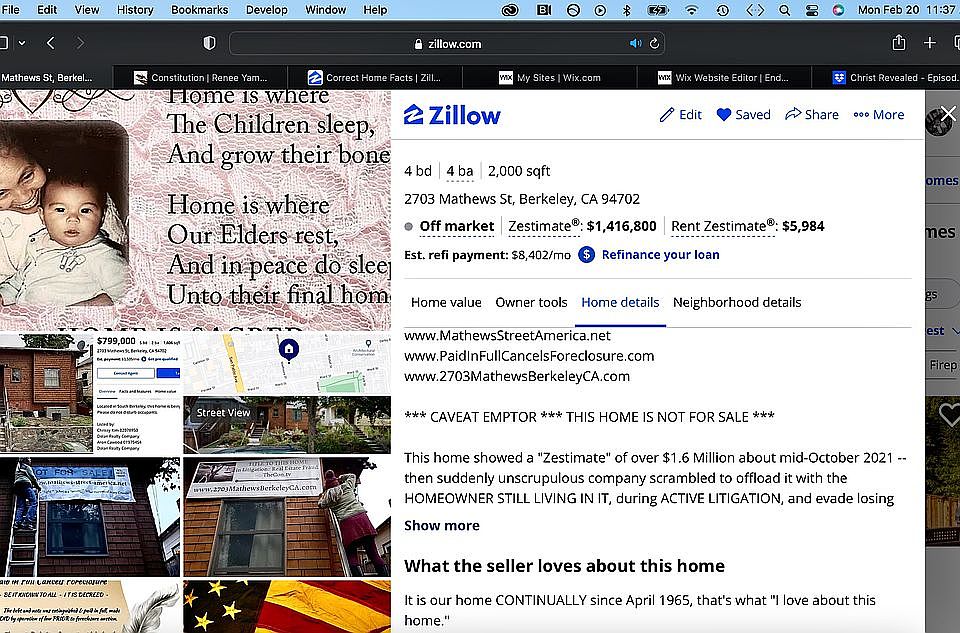Viewport: 960px width, 633px height.
Task: Open the Edit menu
Action: (47, 10)
